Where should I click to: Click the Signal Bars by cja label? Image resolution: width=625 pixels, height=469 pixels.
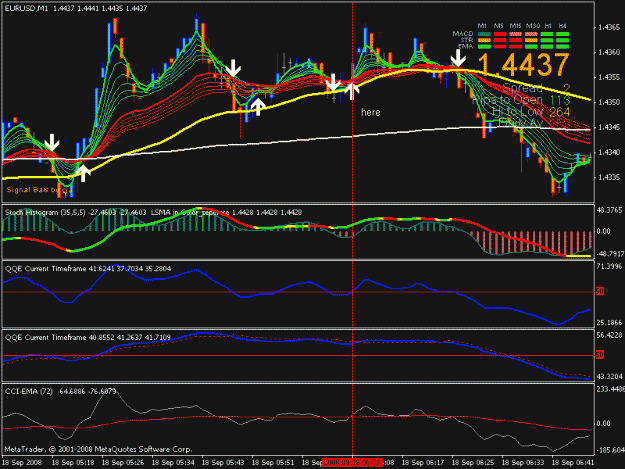tap(39, 190)
